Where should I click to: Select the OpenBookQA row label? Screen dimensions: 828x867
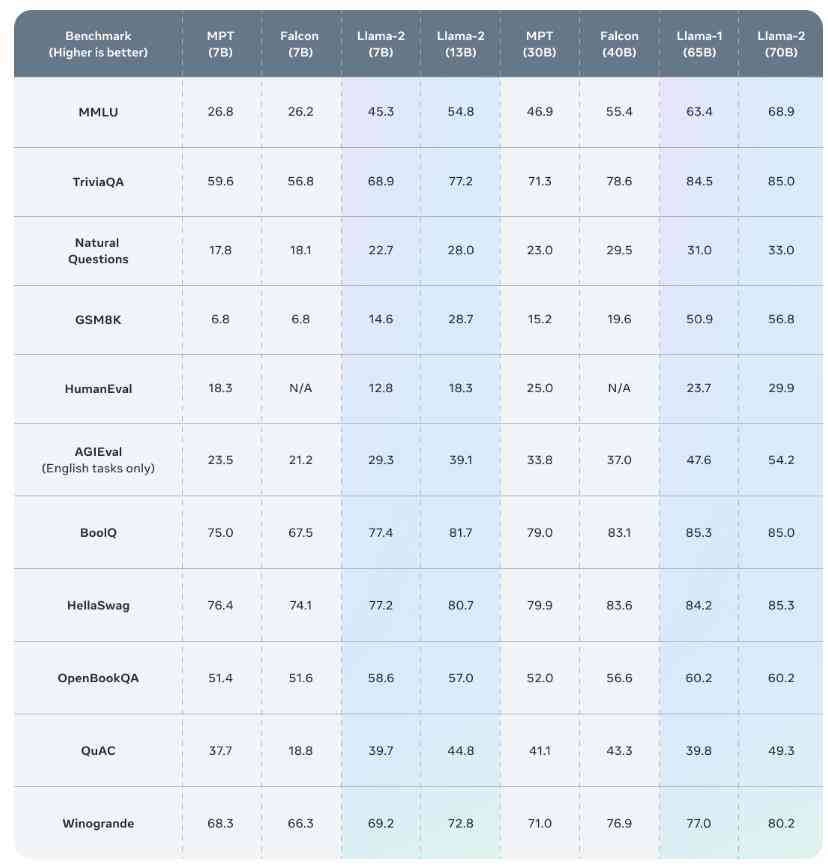pyautogui.click(x=98, y=678)
